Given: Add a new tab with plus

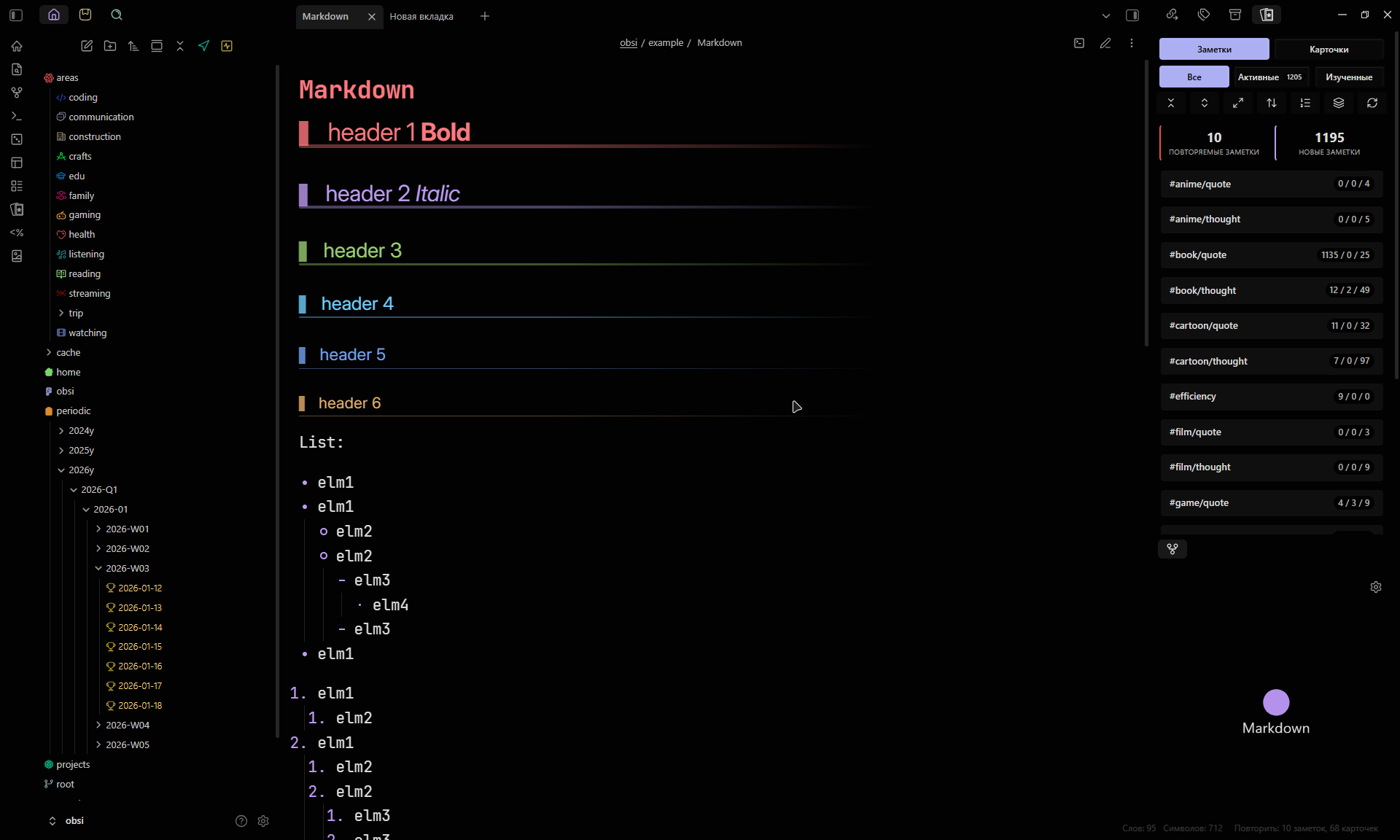Looking at the screenshot, I should click(485, 16).
